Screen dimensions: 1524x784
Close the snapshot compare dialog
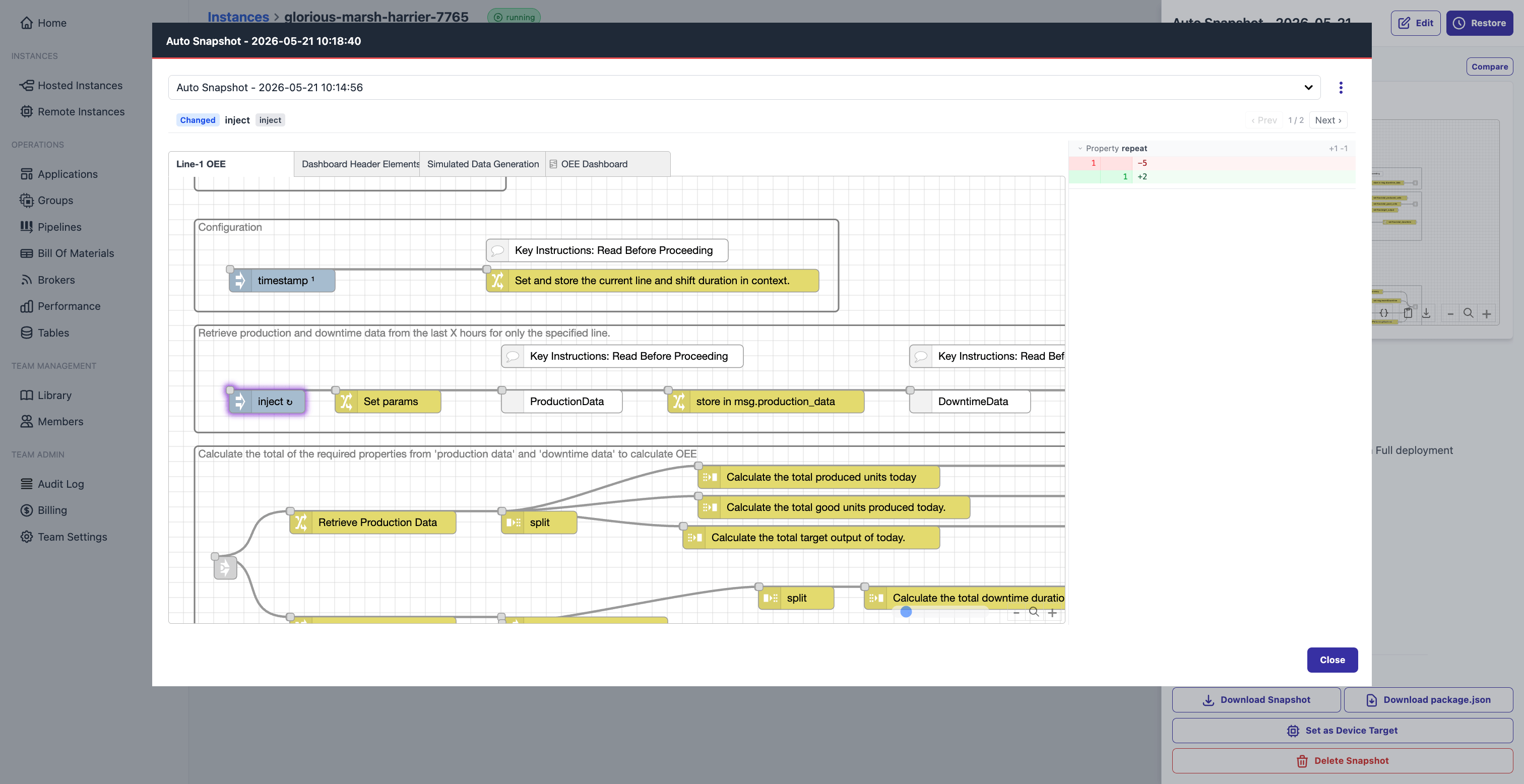(x=1331, y=660)
